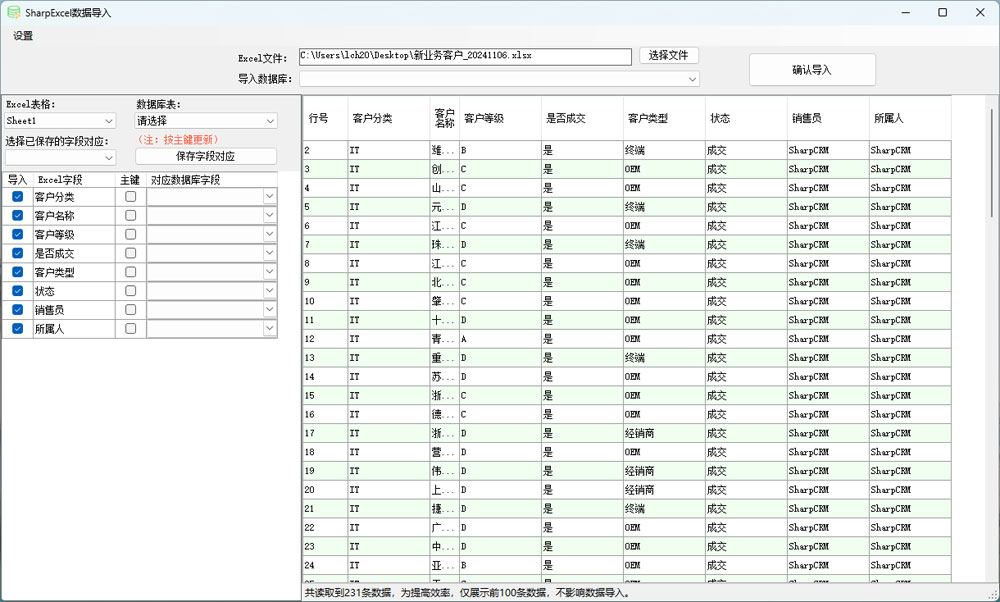
Task: Click the Excel文件 path input field
Action: point(465,56)
